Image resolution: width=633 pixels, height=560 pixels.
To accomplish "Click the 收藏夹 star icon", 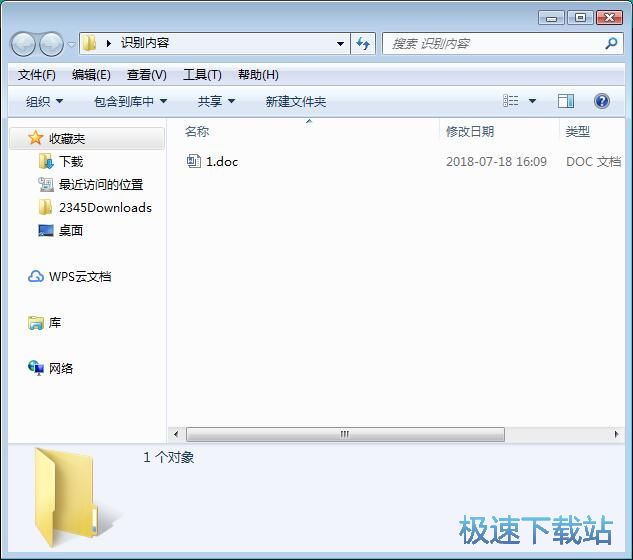I will 36,138.
